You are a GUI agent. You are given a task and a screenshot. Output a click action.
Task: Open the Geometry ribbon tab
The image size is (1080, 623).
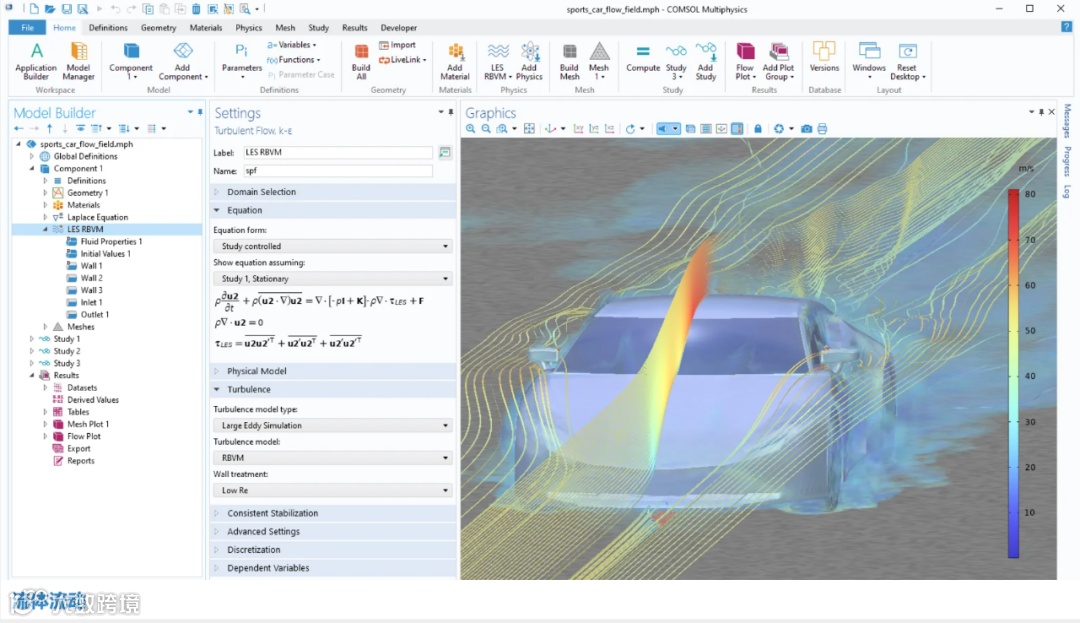click(x=158, y=28)
